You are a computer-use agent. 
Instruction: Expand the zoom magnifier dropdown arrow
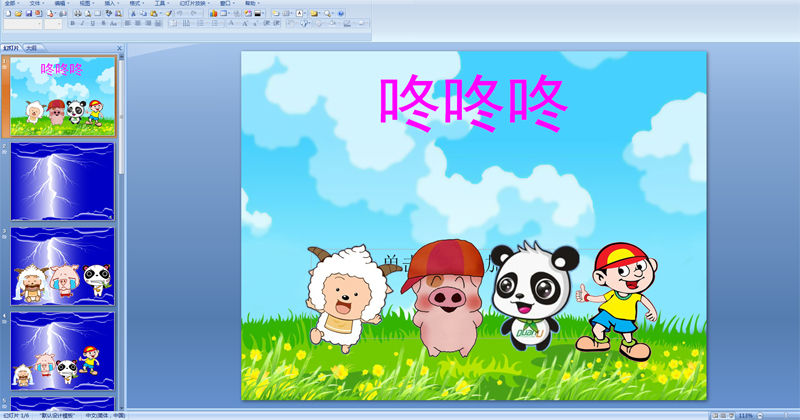pos(334,14)
